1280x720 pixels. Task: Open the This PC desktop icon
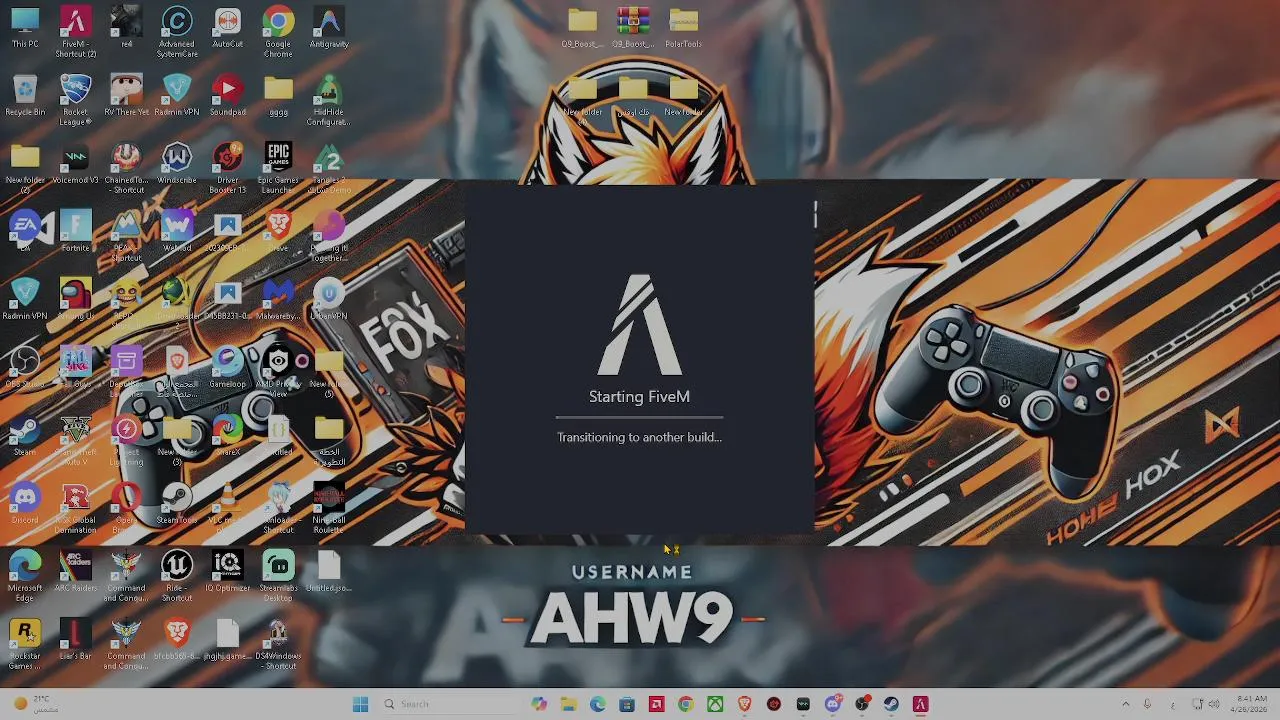click(x=25, y=28)
